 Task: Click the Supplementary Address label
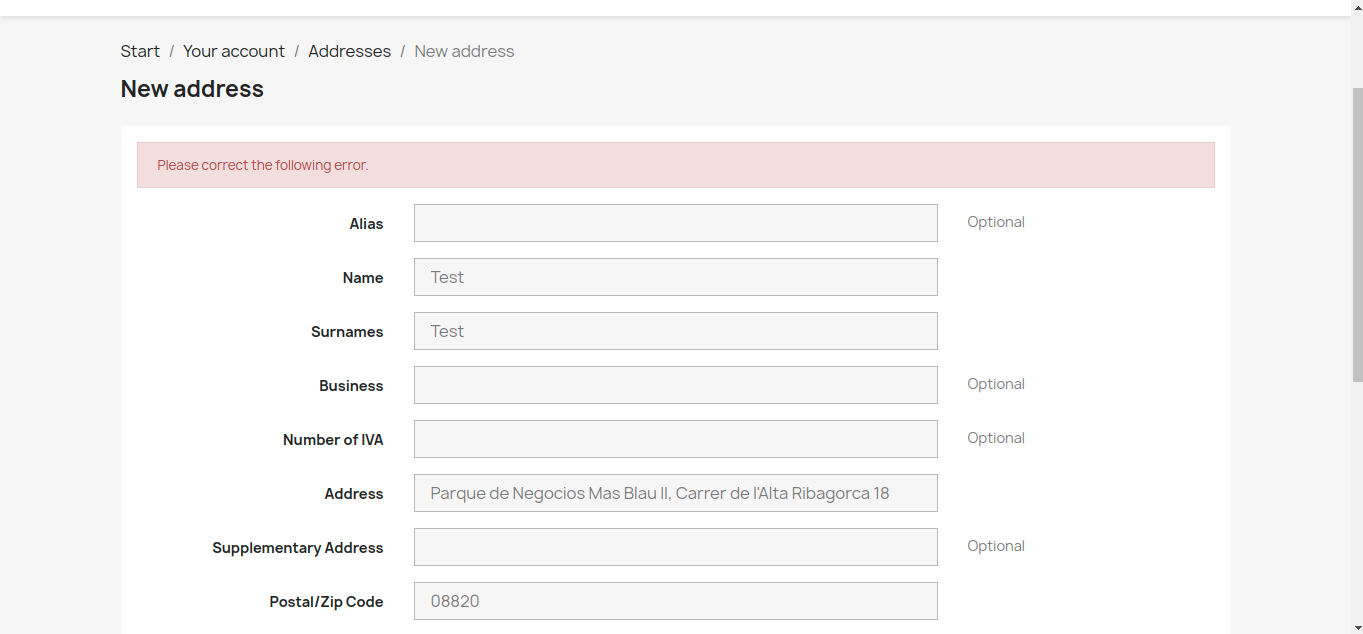point(297,548)
